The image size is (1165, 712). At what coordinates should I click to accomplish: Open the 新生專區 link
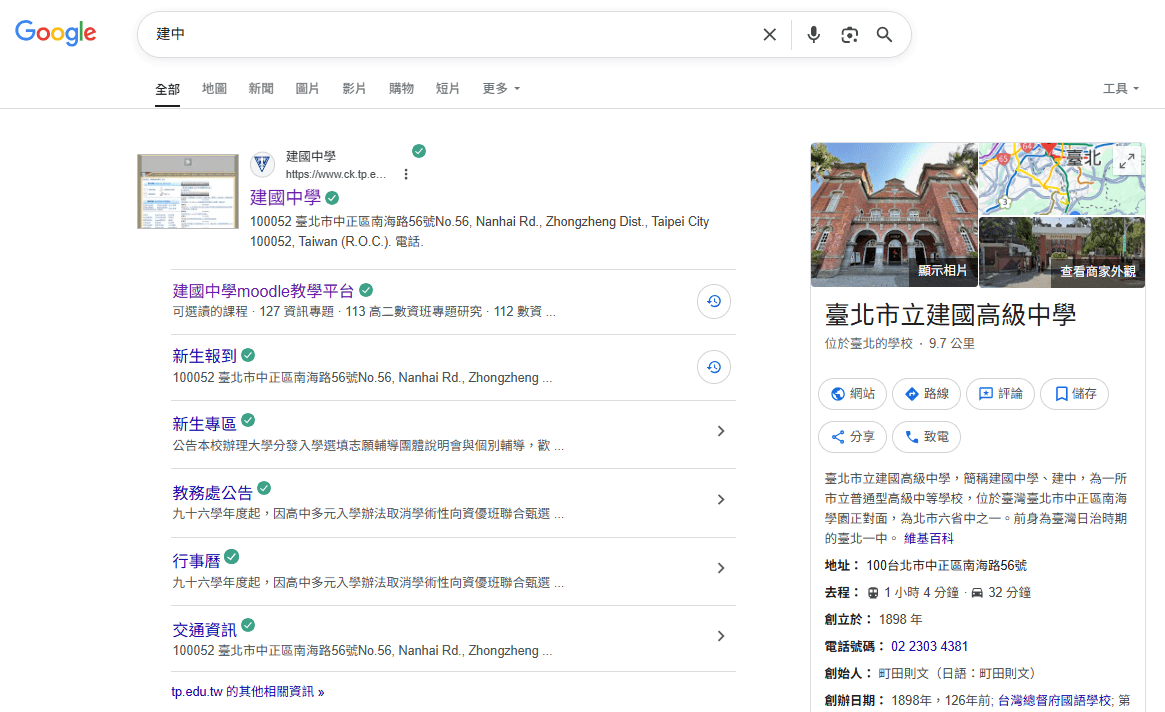tap(204, 424)
